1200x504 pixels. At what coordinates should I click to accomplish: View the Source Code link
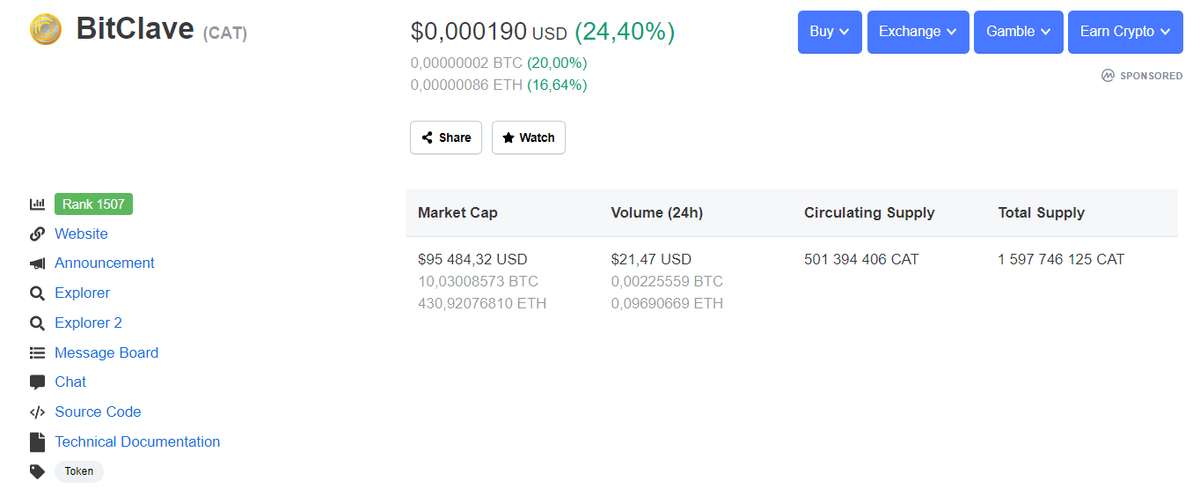(x=98, y=412)
